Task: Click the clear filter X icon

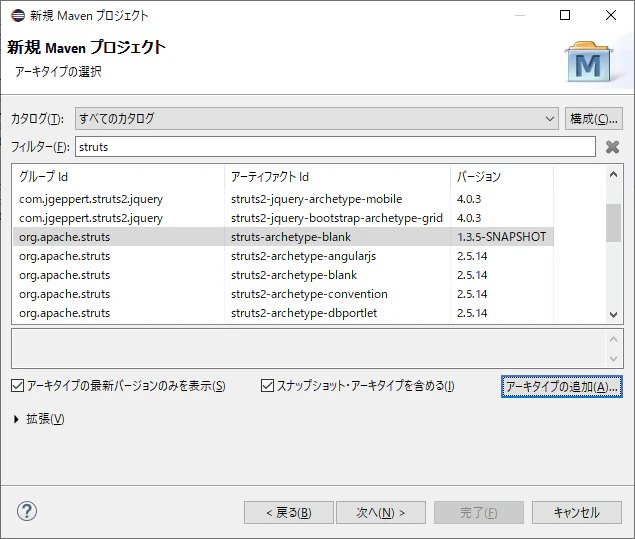Action: click(612, 147)
